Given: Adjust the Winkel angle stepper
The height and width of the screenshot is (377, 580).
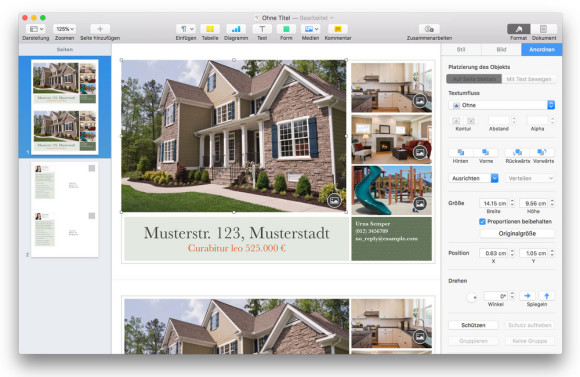Looking at the screenshot, I should click(x=513, y=296).
